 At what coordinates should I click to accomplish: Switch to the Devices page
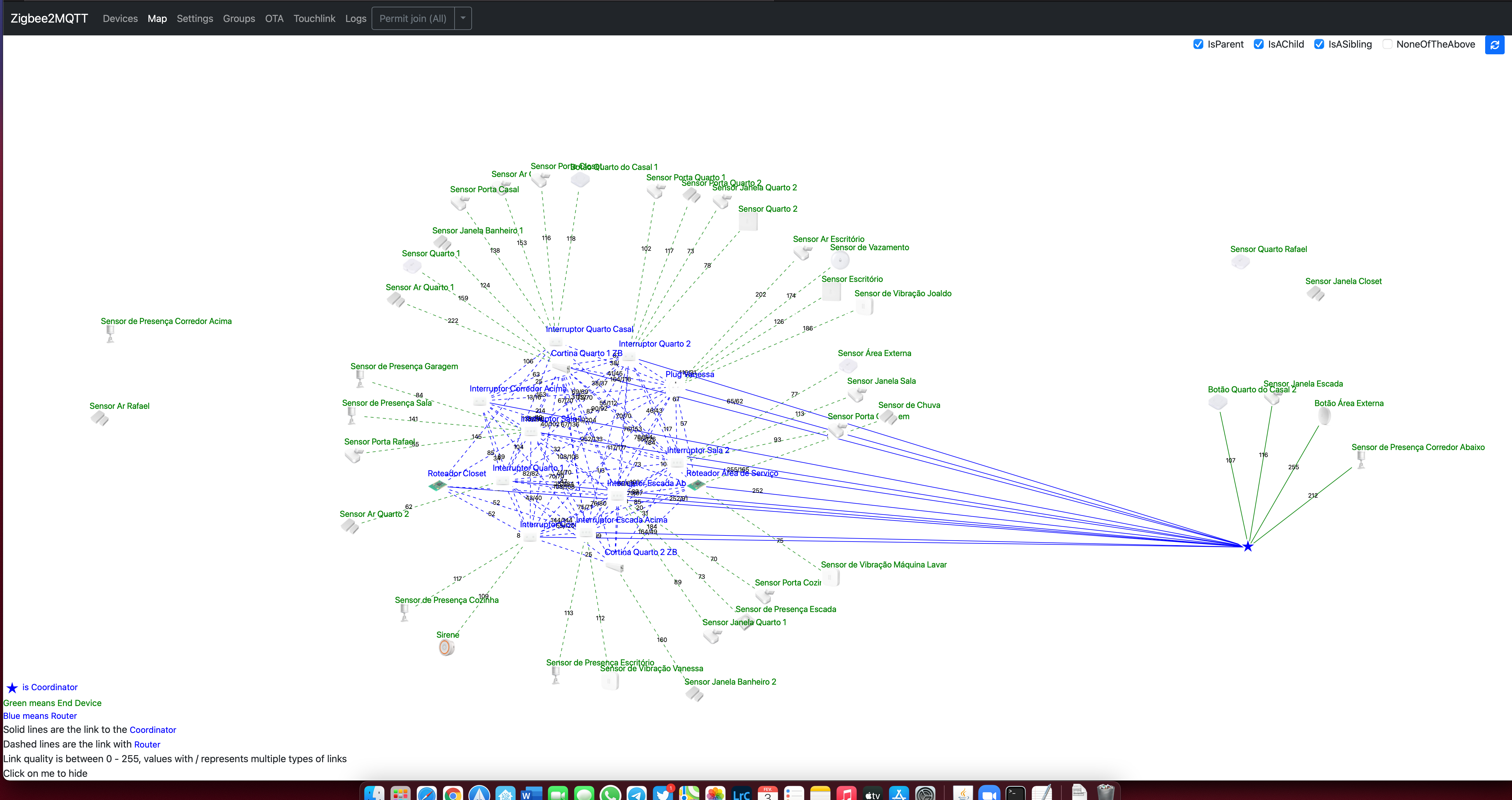click(x=120, y=18)
